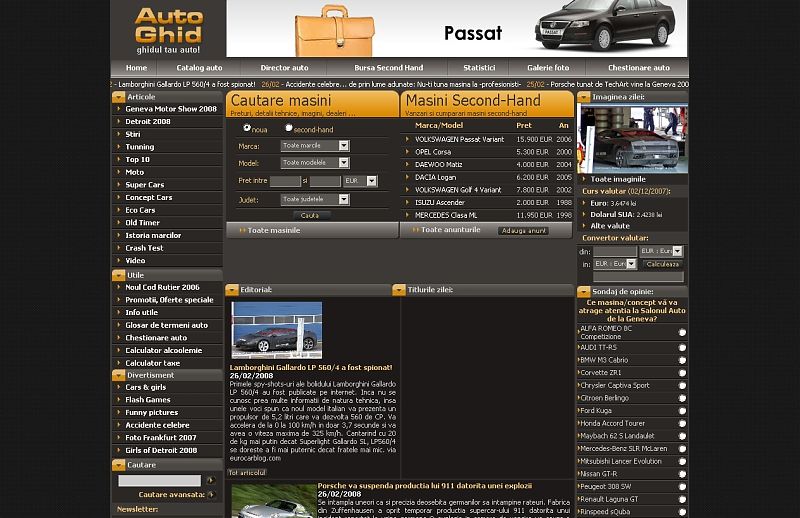The image size is (800, 518).
Task: Open Bursa Second Hand menu
Action: coord(389,68)
